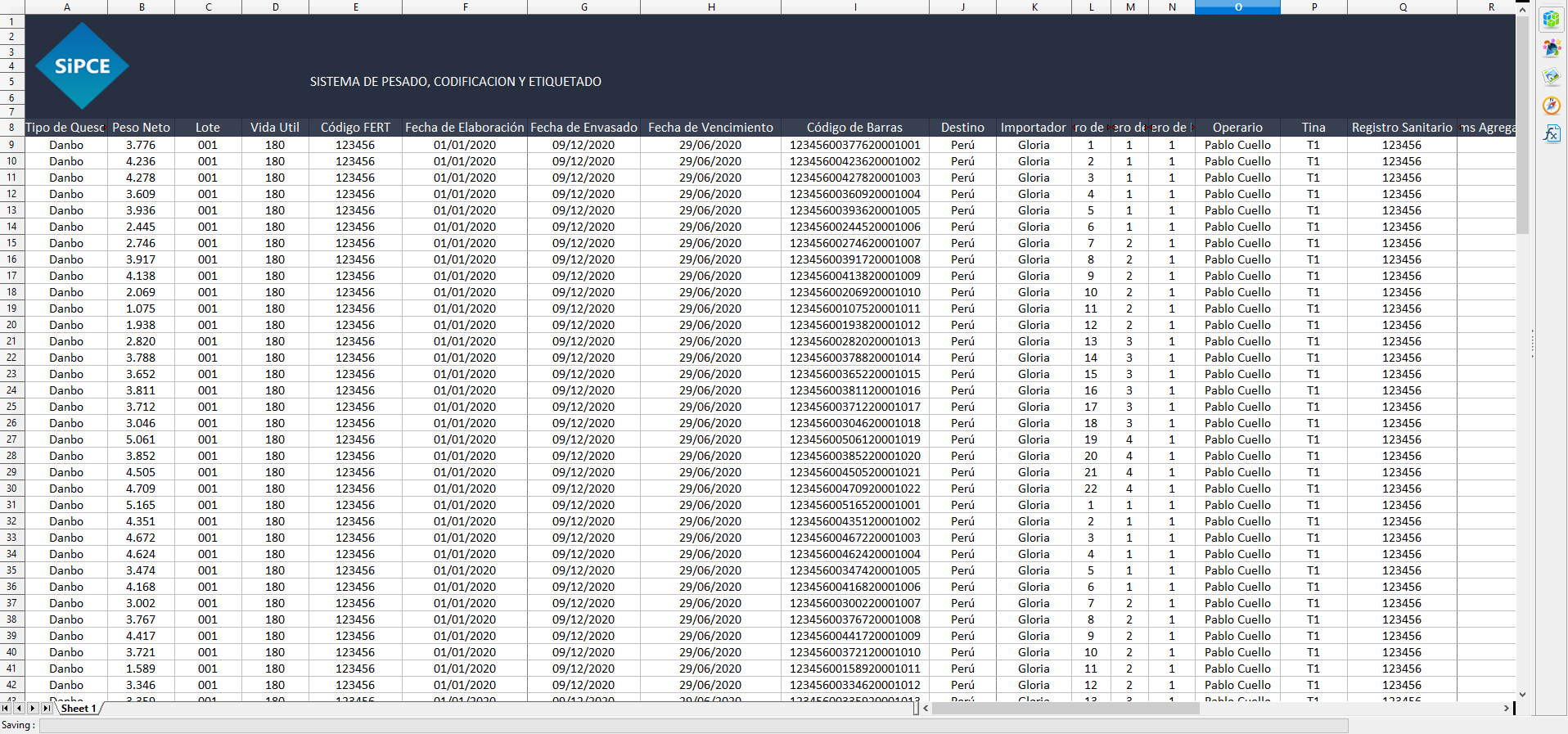This screenshot has width=1568, height=734.
Task: Click the 'Importador' header cell
Action: pyautogui.click(x=1034, y=128)
